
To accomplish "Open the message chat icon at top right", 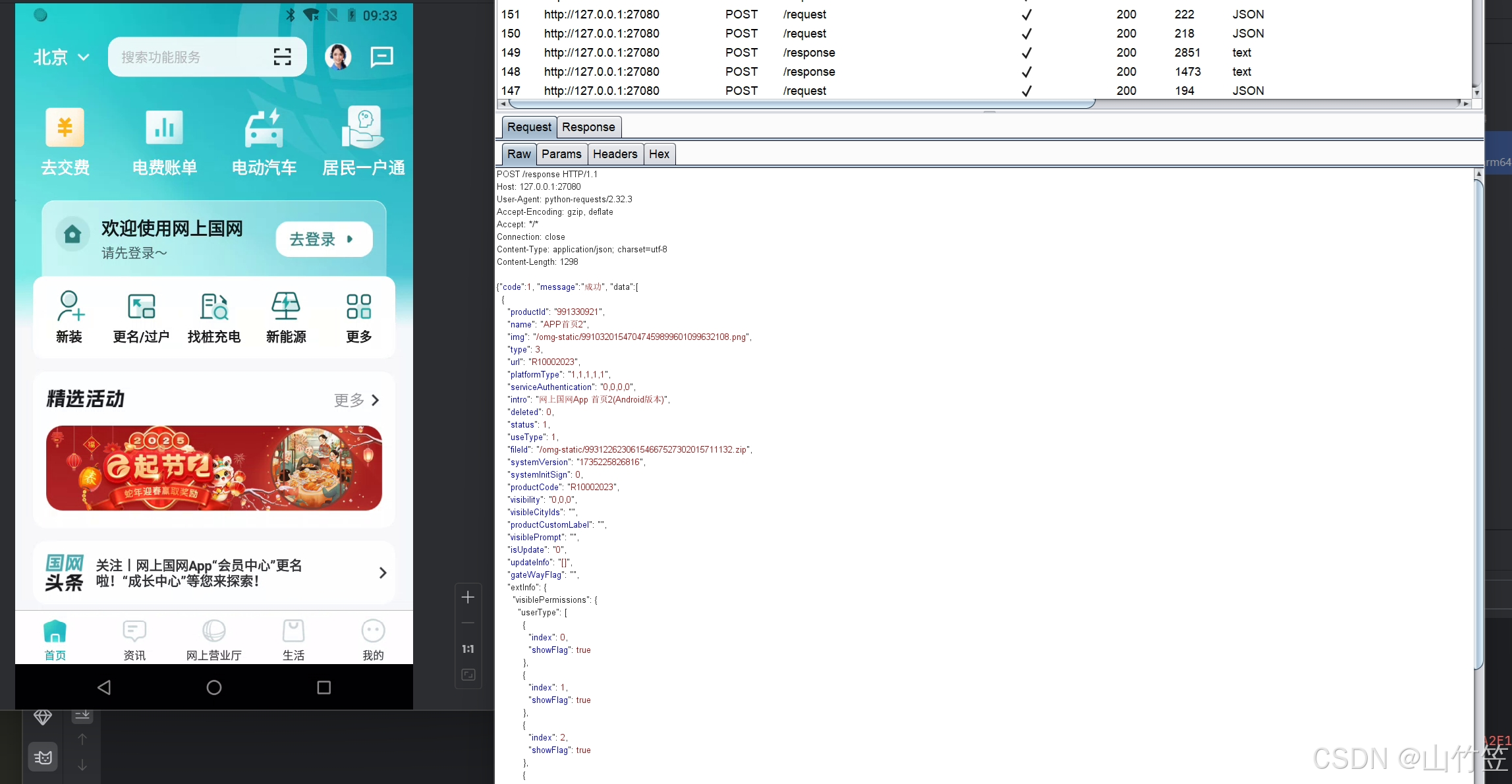I will [381, 57].
